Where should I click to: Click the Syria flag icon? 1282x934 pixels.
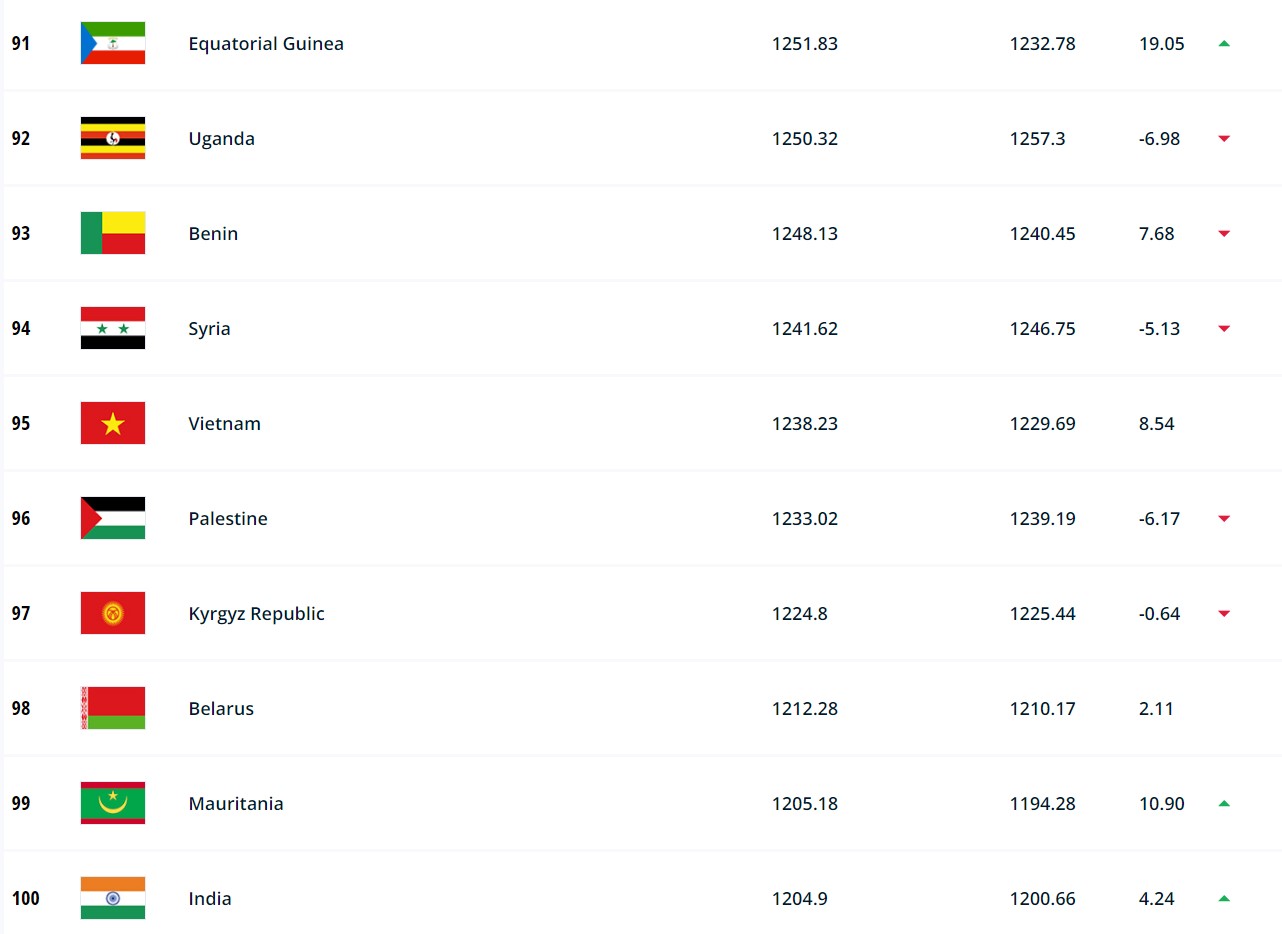pos(113,328)
